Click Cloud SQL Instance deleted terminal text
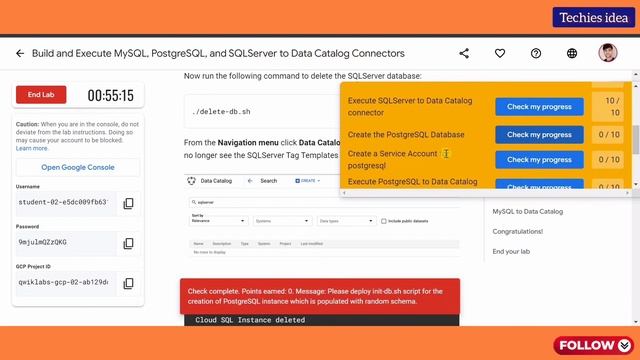The width and height of the screenshot is (640, 360). coord(250,320)
